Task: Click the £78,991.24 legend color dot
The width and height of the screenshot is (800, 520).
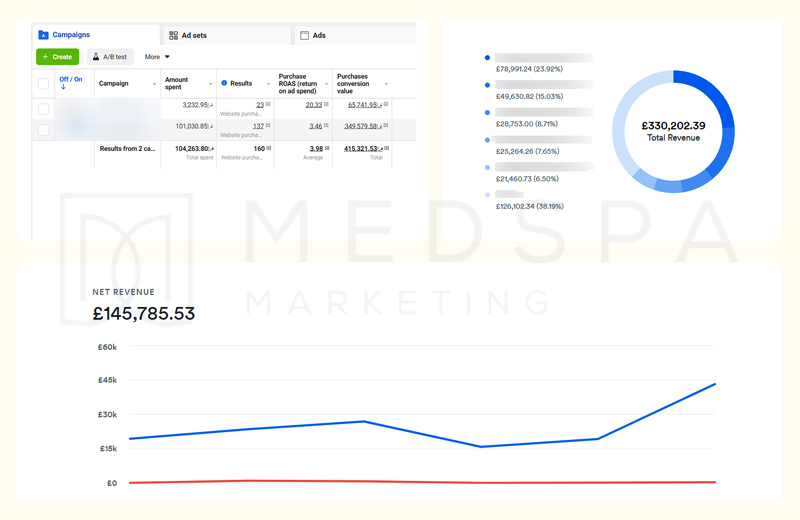Action: (x=487, y=58)
